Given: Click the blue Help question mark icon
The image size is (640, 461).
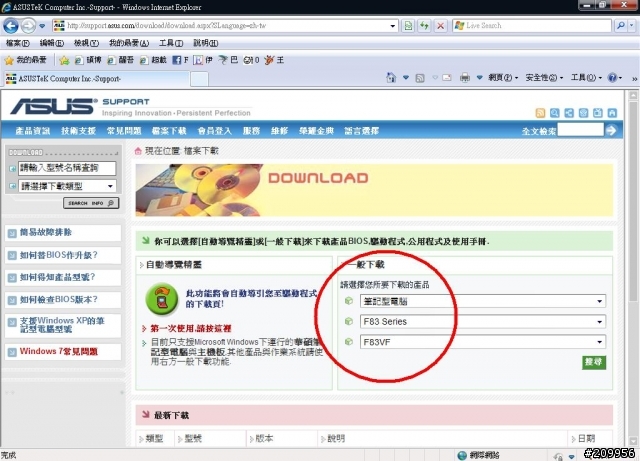Looking at the screenshot, I should (612, 78).
